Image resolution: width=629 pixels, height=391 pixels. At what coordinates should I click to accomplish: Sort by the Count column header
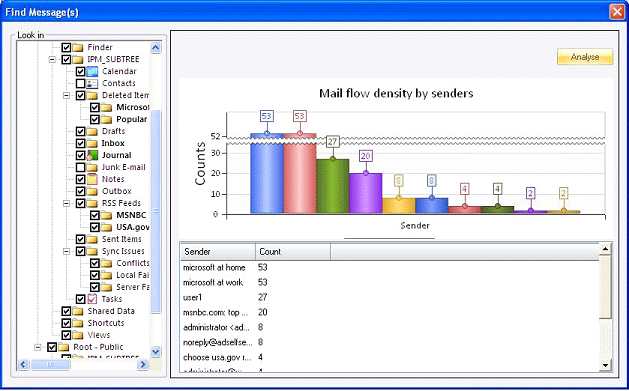click(293, 252)
